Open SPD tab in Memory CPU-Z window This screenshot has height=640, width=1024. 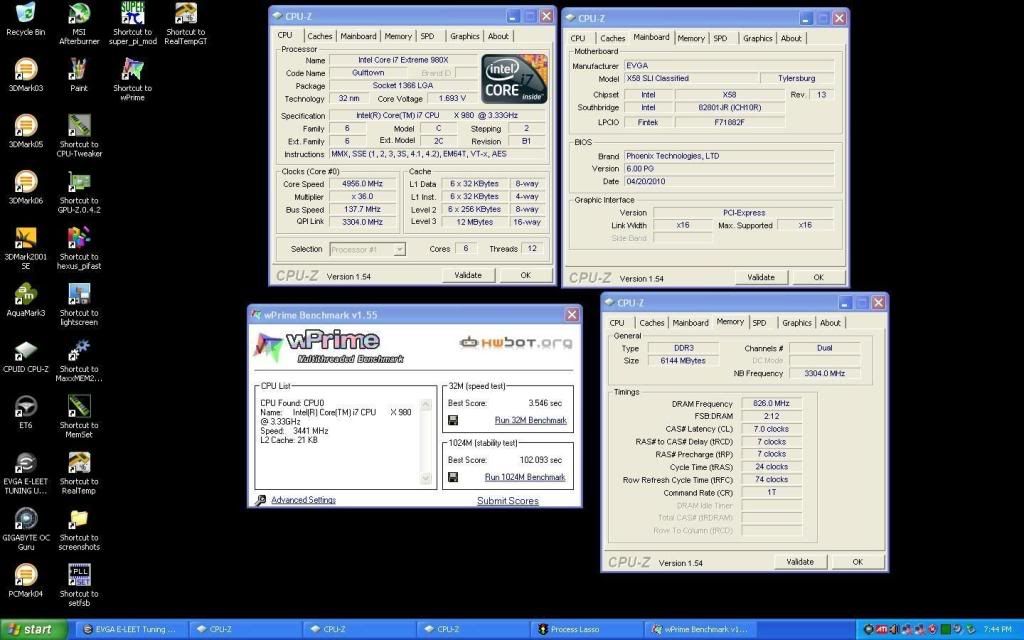click(x=759, y=323)
